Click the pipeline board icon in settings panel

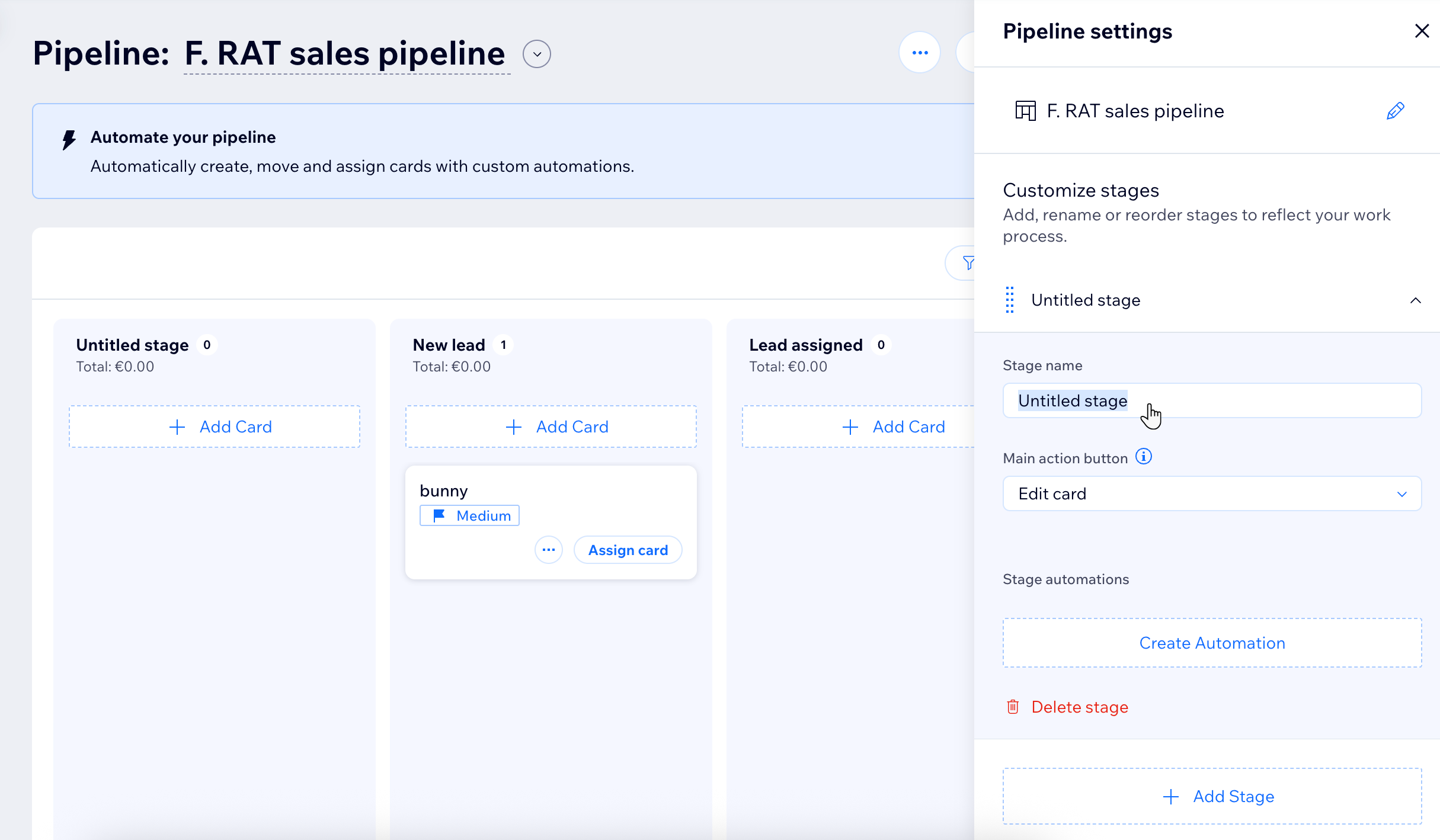click(1025, 110)
